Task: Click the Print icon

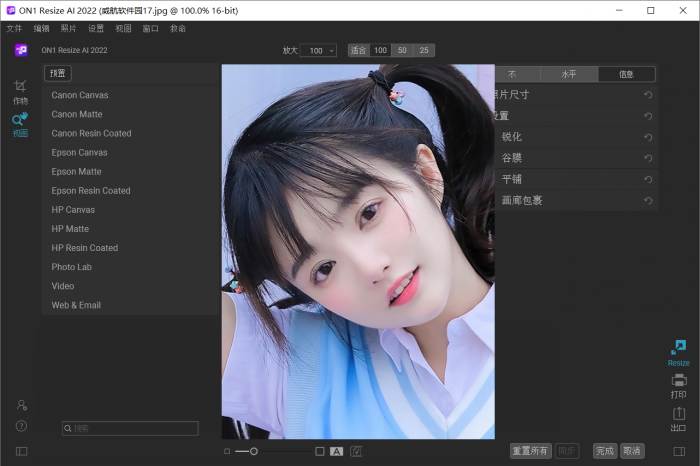Action: click(x=679, y=387)
